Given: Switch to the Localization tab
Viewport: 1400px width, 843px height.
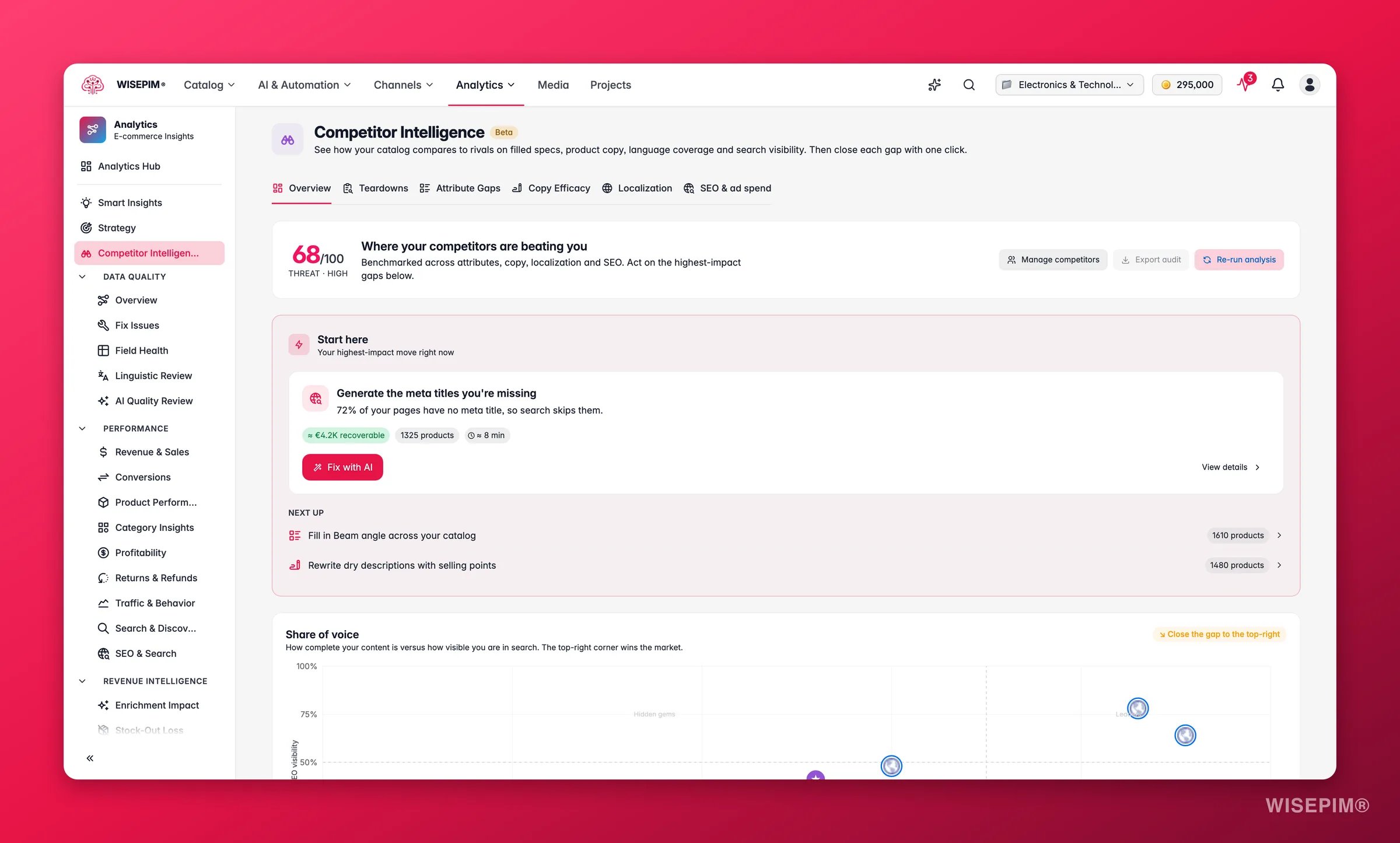Looking at the screenshot, I should tap(637, 188).
